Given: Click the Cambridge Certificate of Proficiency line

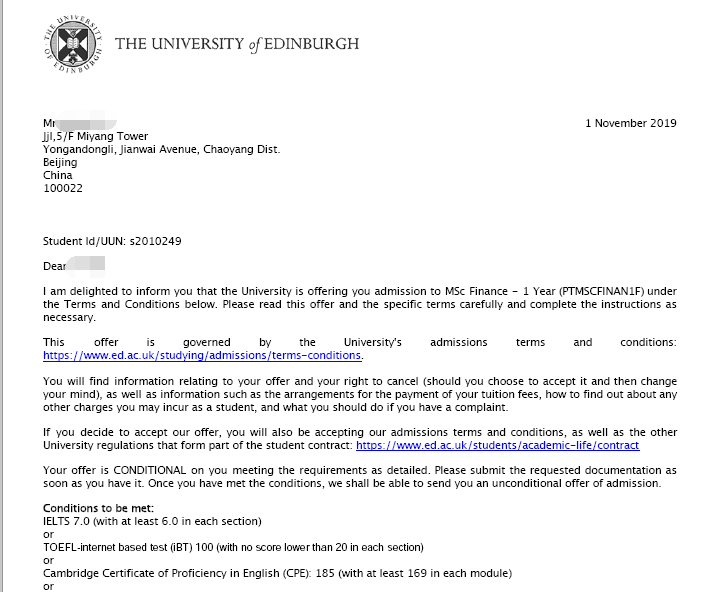Looking at the screenshot, I should coord(263,574).
